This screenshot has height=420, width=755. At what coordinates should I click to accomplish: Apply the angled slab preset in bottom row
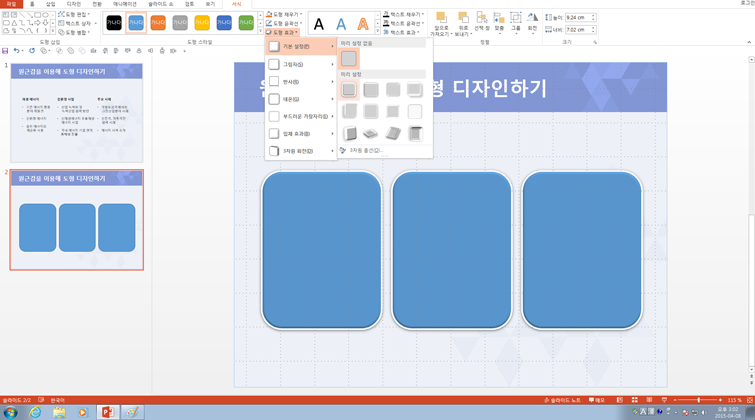[x=393, y=133]
